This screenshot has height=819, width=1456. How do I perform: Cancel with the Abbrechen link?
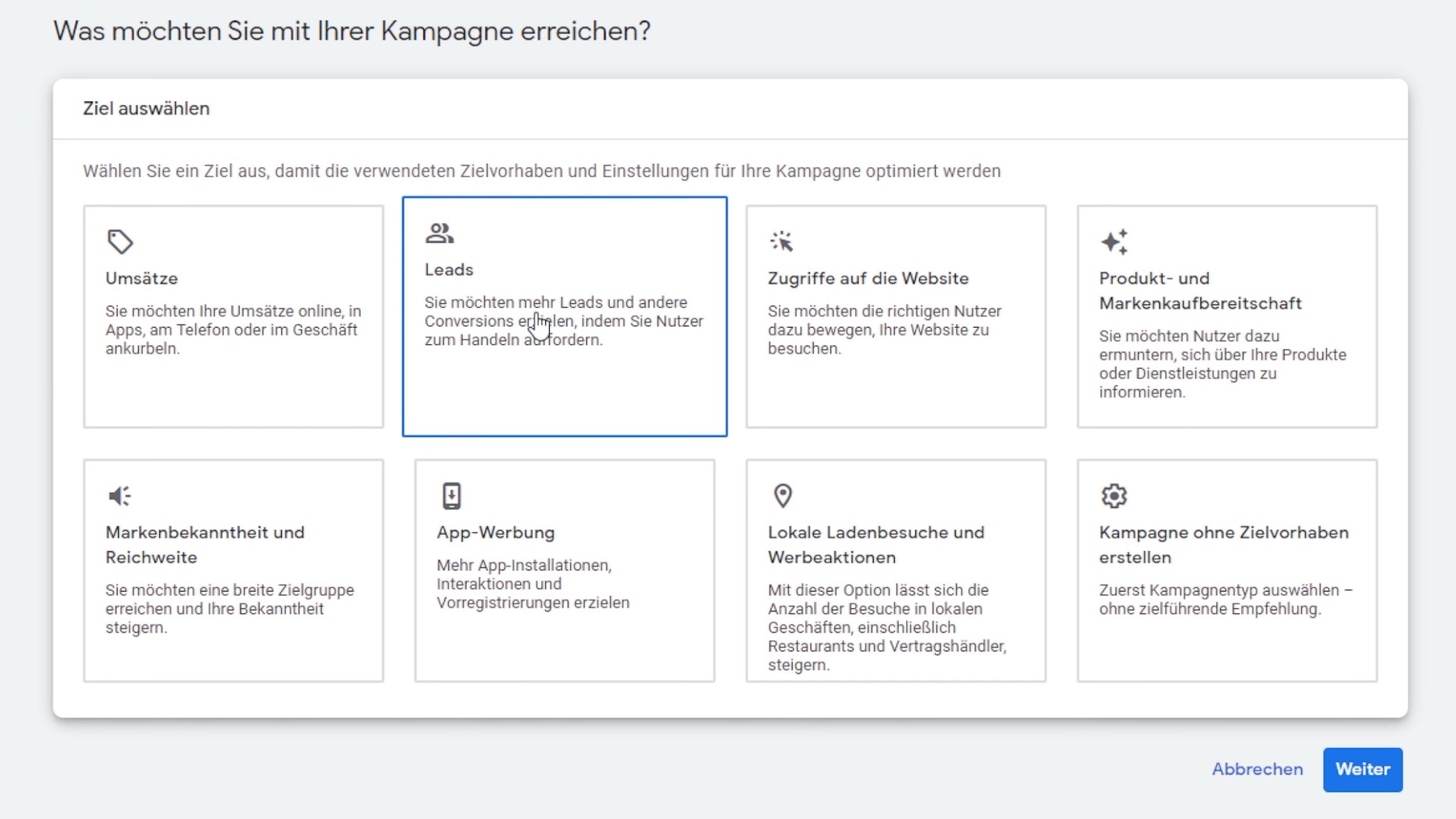(x=1257, y=770)
